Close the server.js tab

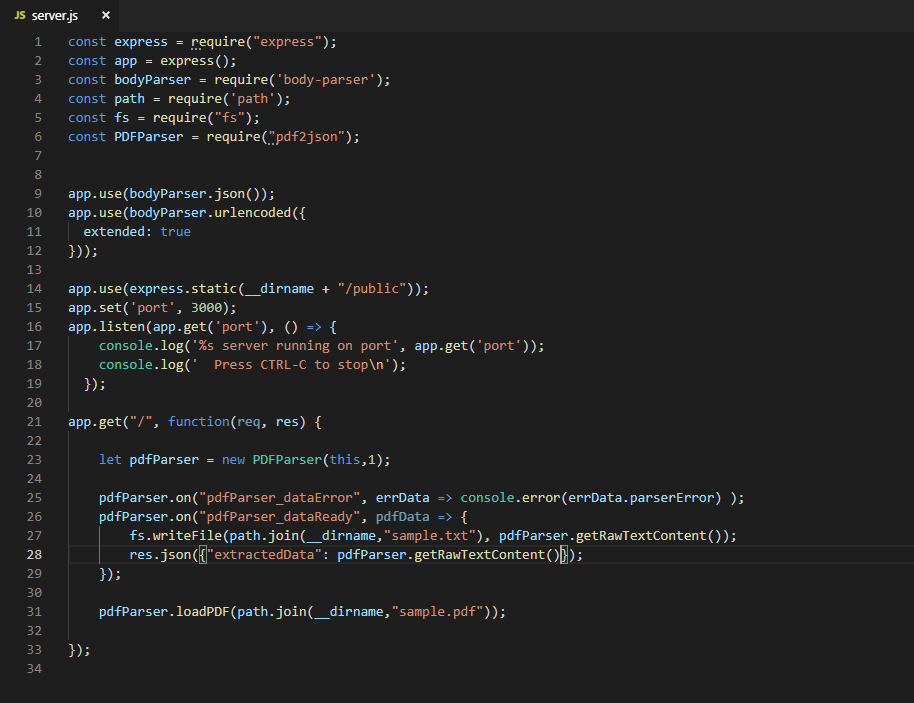106,15
